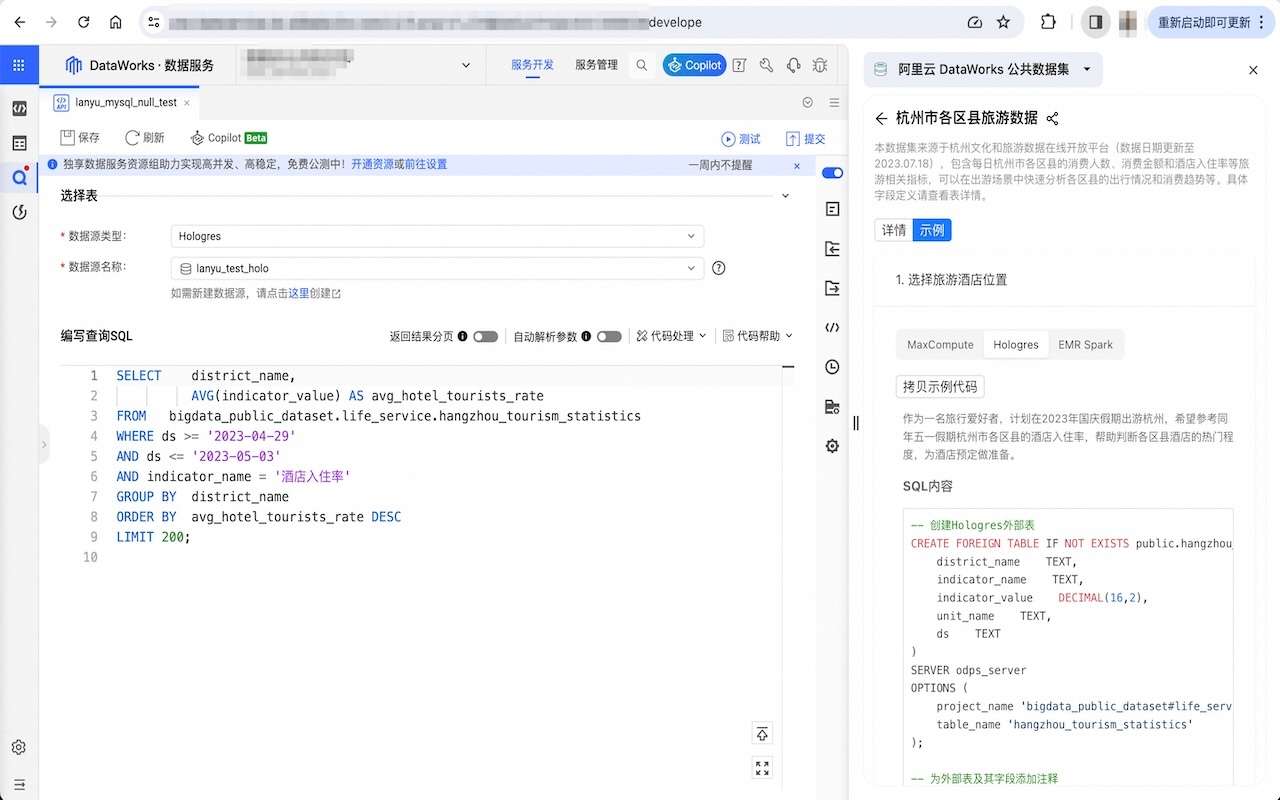Open the headset support icon in header
This screenshot has height=800, width=1280.
(794, 65)
